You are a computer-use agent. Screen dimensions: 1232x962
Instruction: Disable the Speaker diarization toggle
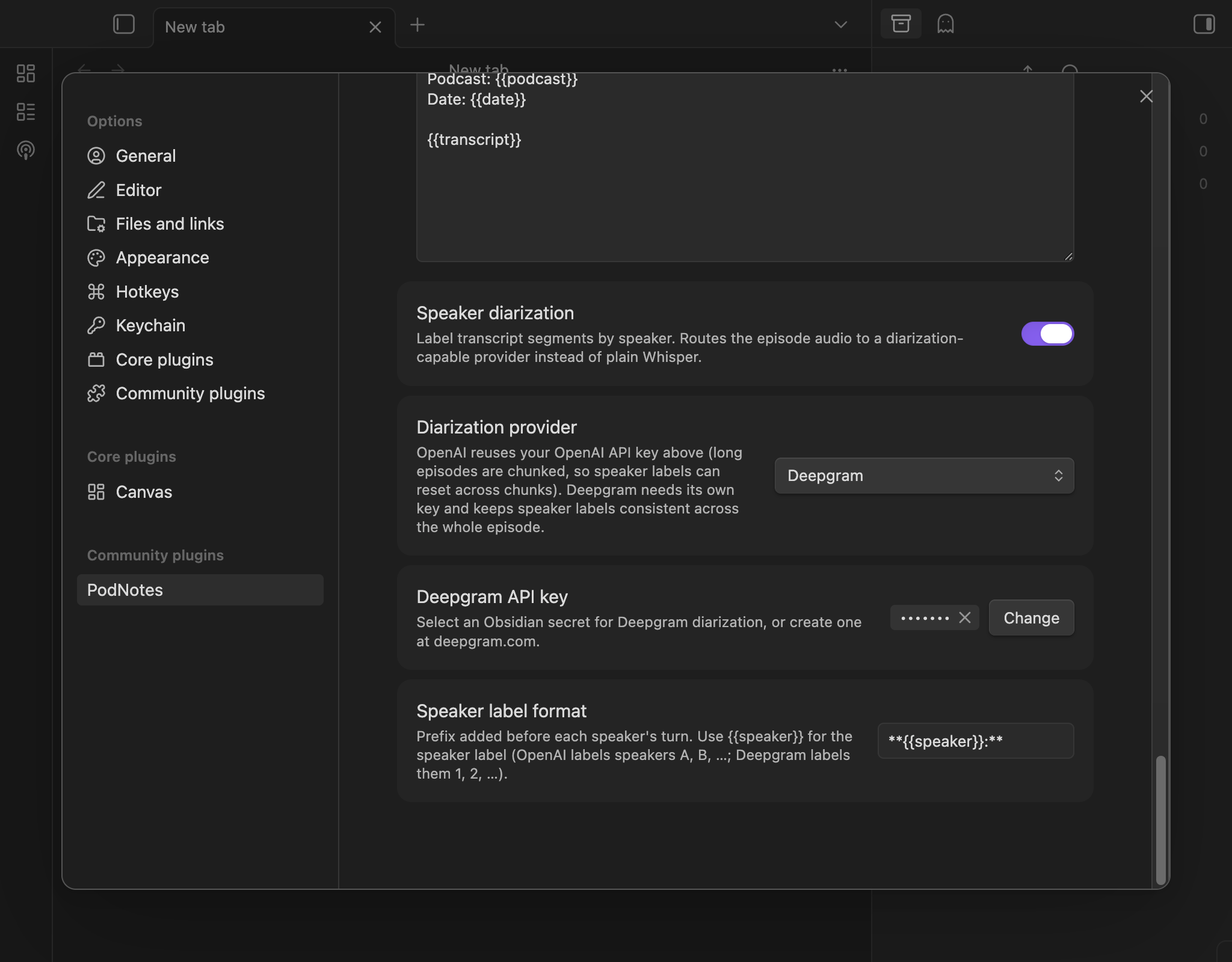pos(1047,334)
